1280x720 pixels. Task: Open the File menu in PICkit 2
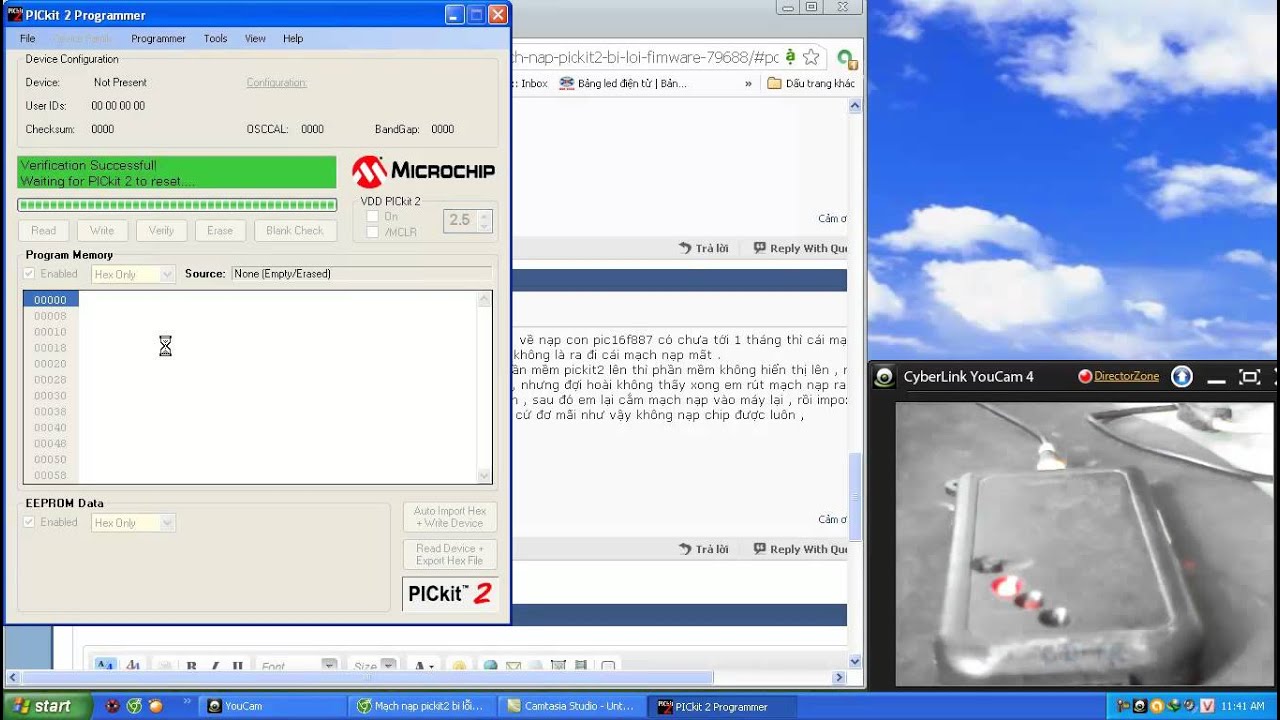pos(27,38)
